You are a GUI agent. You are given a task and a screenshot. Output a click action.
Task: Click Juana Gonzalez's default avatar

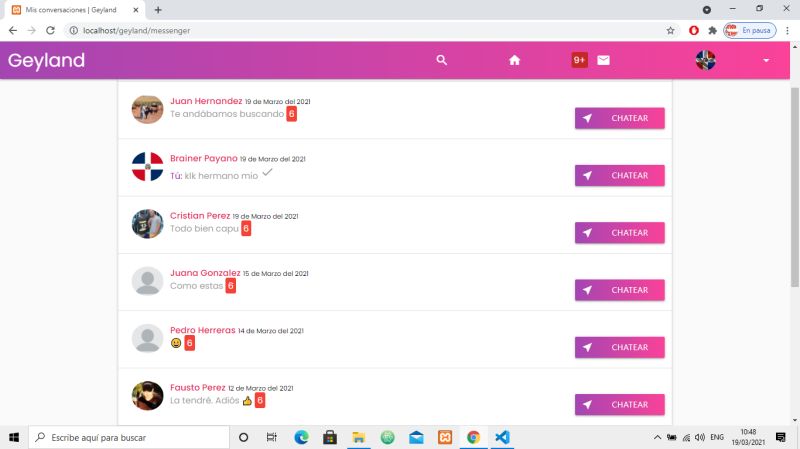(147, 281)
